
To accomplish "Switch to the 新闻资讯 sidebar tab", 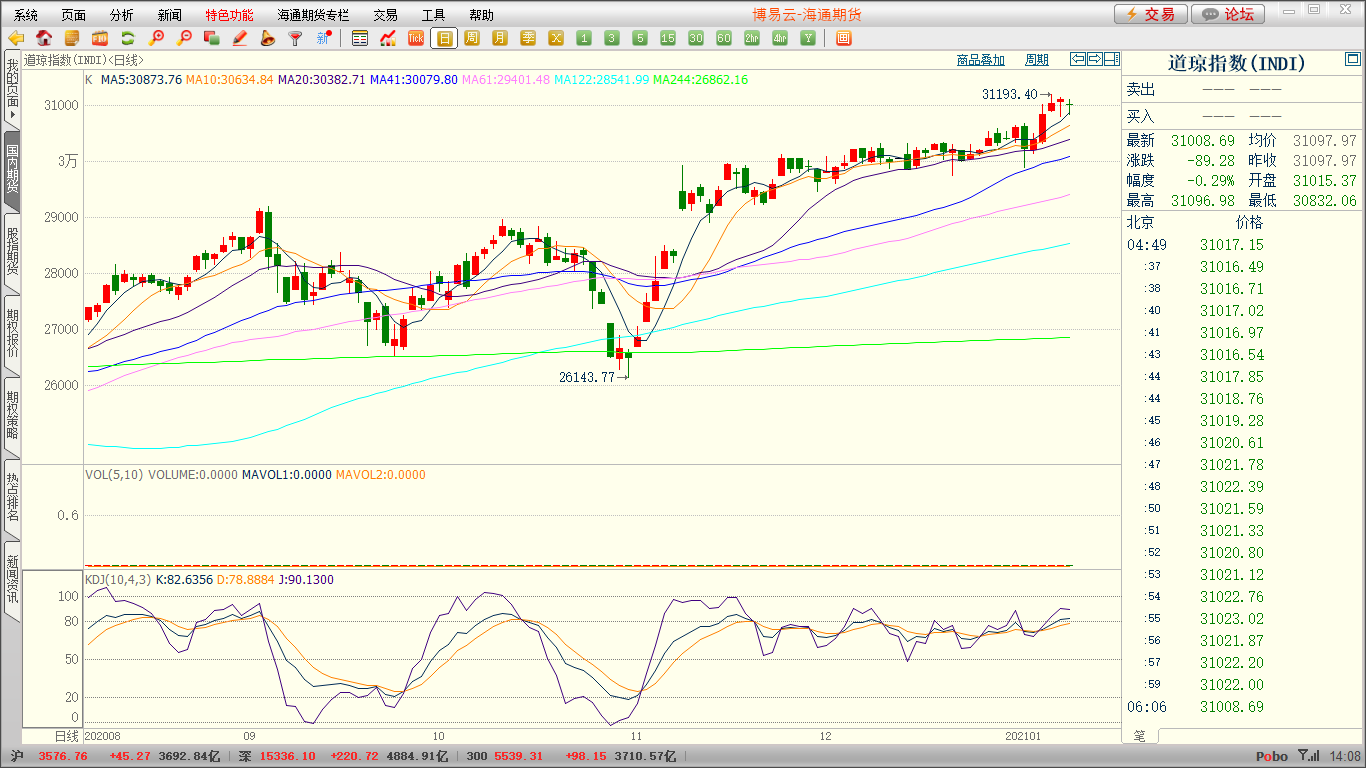I will click(12, 579).
